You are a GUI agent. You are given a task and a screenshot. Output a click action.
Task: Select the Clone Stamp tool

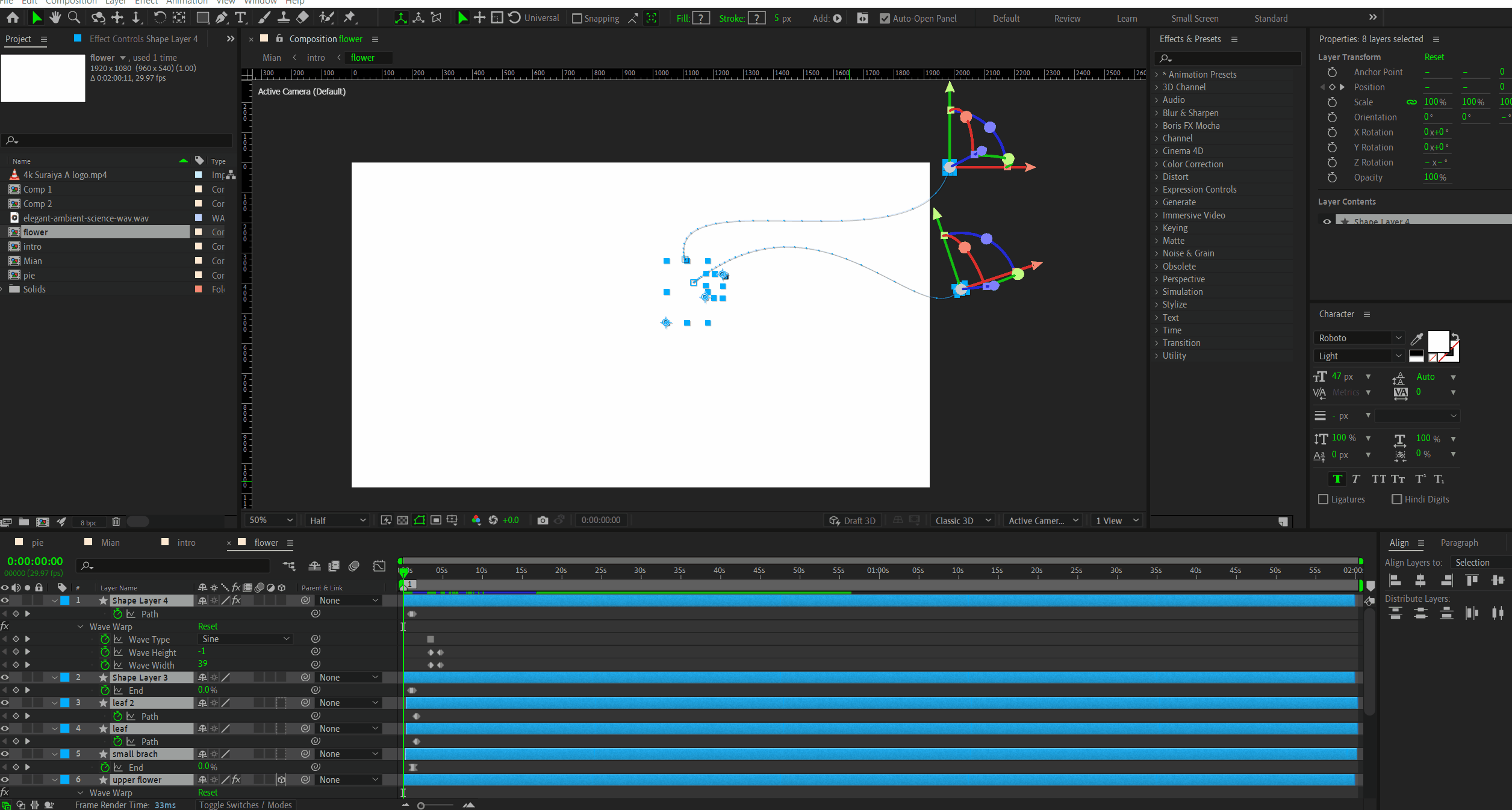point(283,17)
